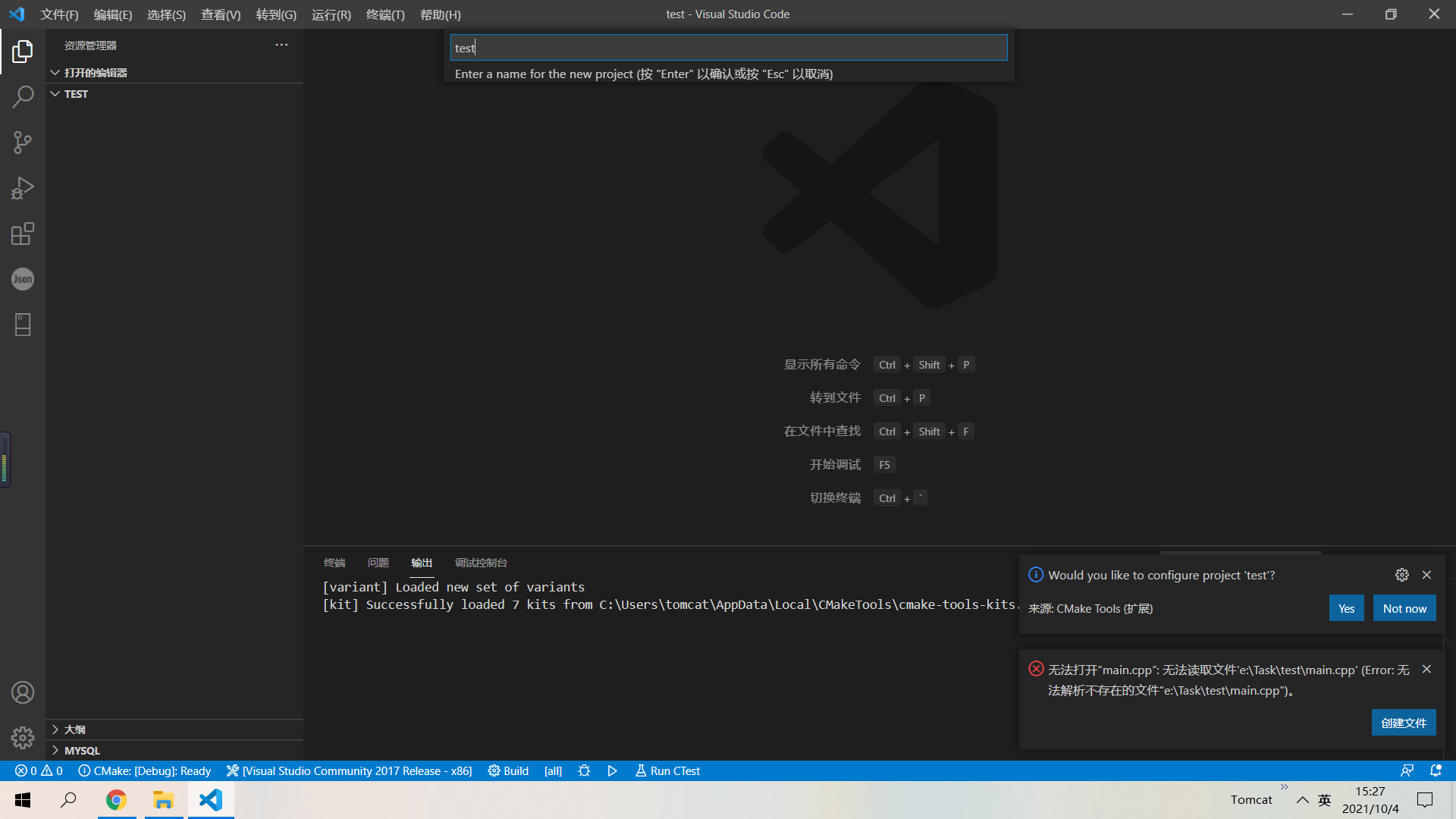1456x819 pixels.
Task: Open the Manage settings gear in the activity bar
Action: (23, 737)
